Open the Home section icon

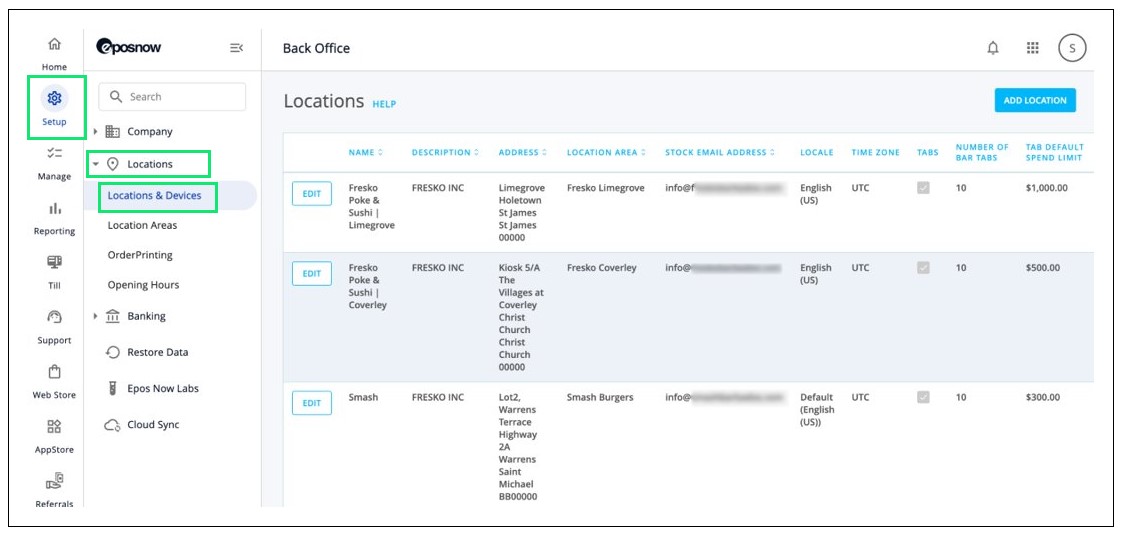[x=54, y=44]
